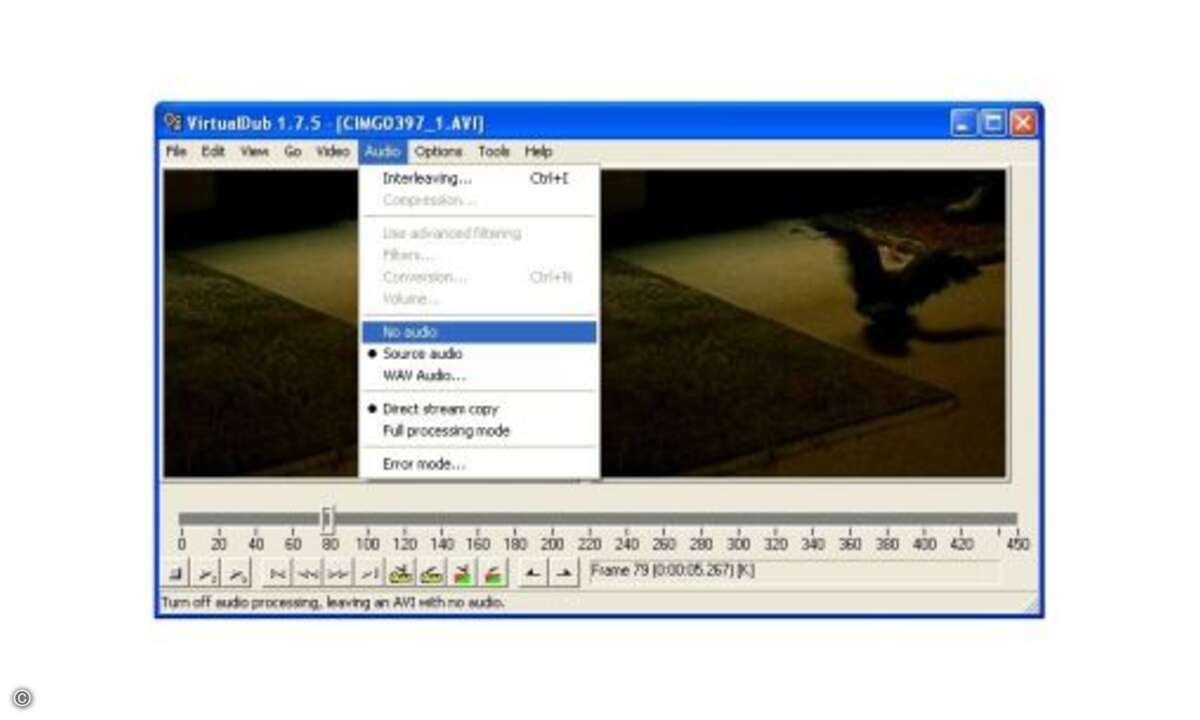Close the open Audio menu header
1200x720 pixels.
(x=382, y=152)
